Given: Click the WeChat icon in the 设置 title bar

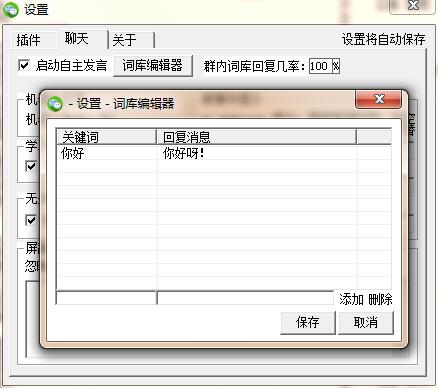Looking at the screenshot, I should [10, 9].
